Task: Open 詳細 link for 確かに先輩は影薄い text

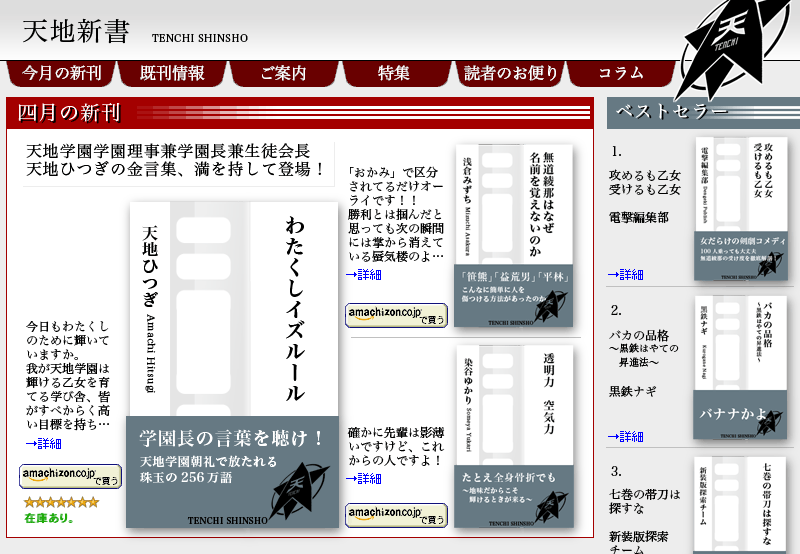Action: click(x=363, y=478)
